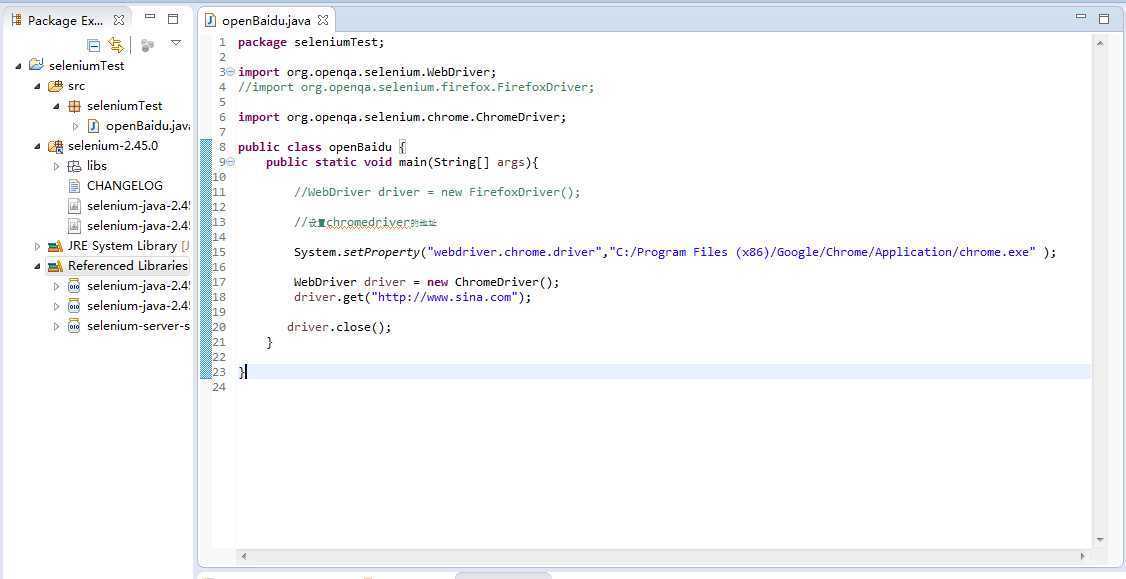Click the JRE System Library books icon
This screenshot has height=579, width=1126.
(55, 246)
